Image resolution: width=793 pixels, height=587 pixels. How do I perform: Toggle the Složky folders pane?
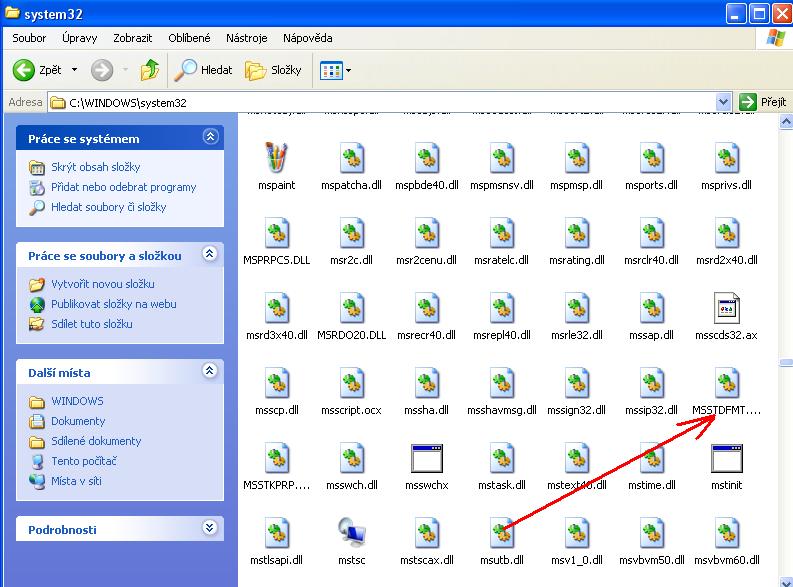(x=274, y=70)
